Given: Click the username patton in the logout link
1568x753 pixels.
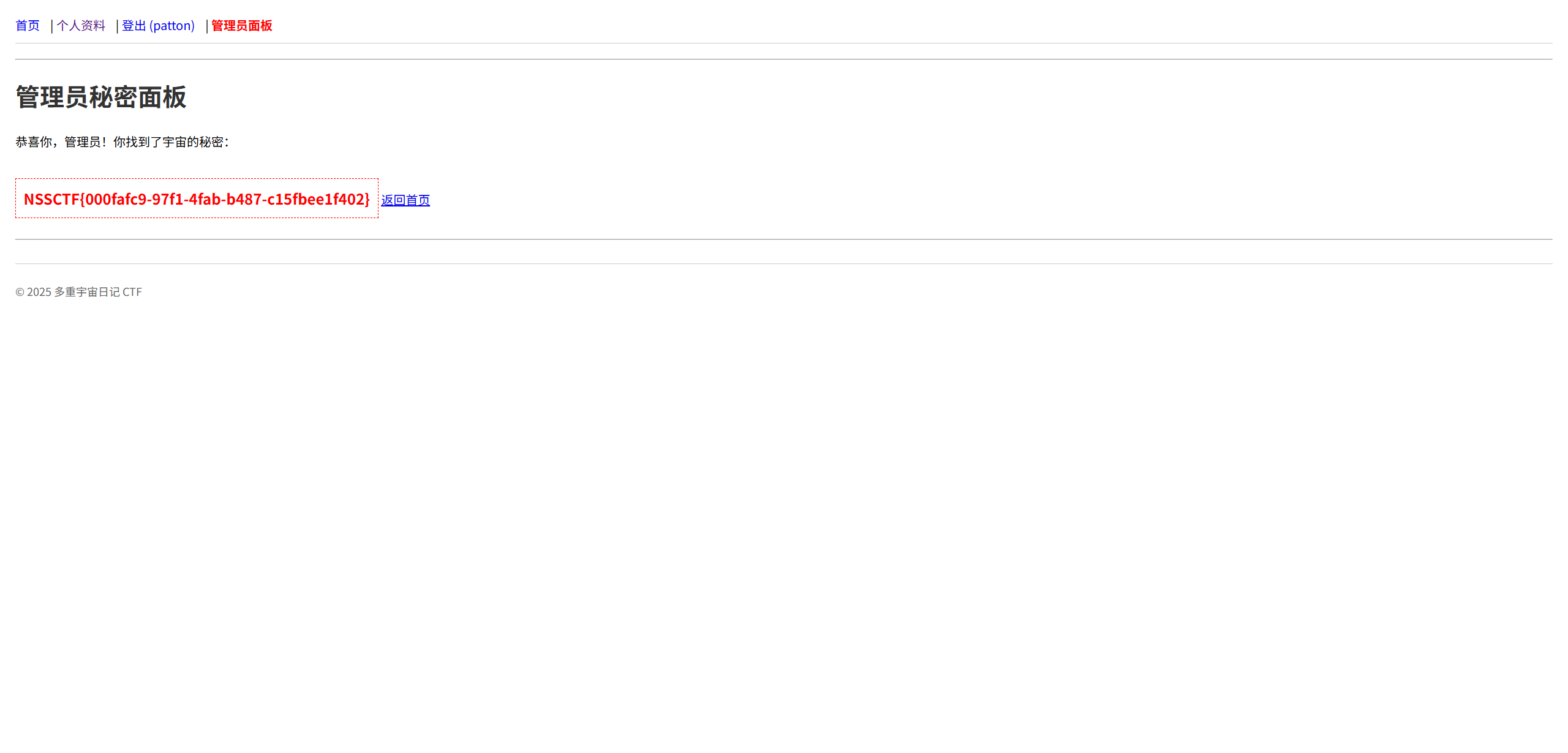Looking at the screenshot, I should pos(172,26).
